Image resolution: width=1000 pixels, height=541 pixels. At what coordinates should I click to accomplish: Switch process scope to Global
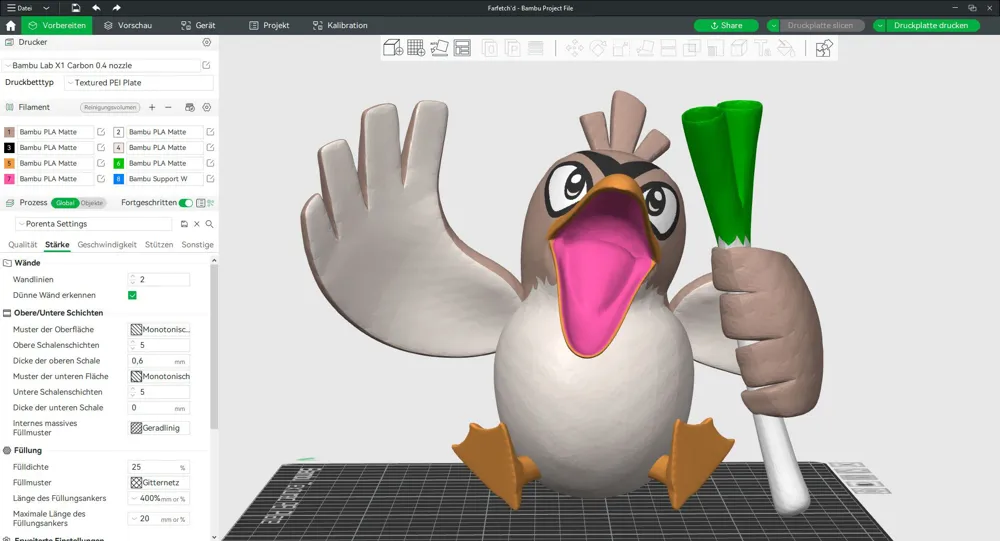[x=65, y=203]
